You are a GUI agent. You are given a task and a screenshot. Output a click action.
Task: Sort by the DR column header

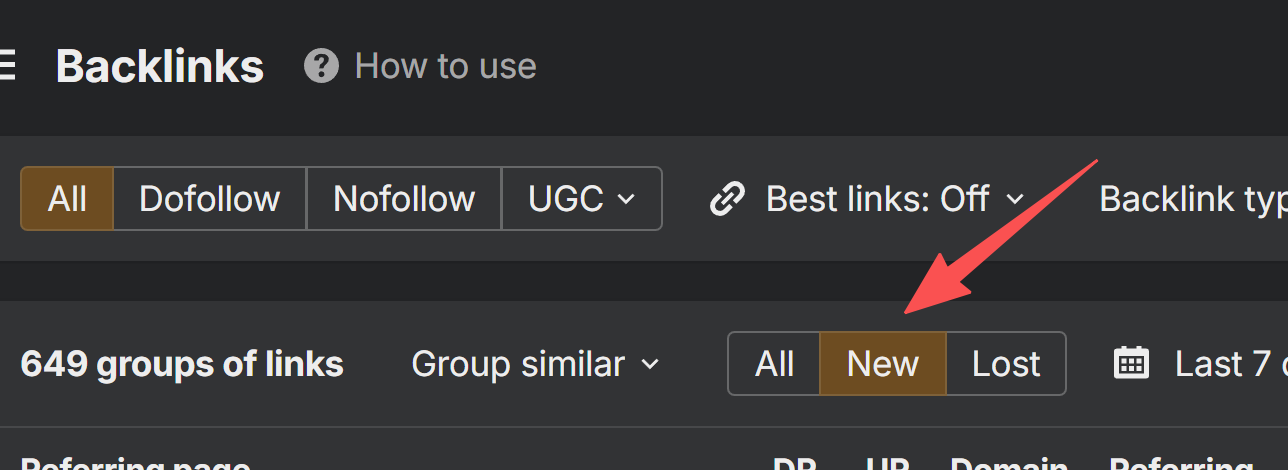point(795,463)
